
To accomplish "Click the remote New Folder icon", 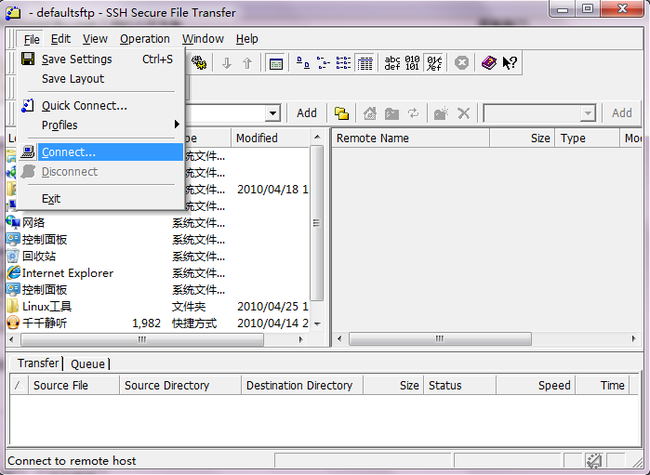I will tap(441, 113).
